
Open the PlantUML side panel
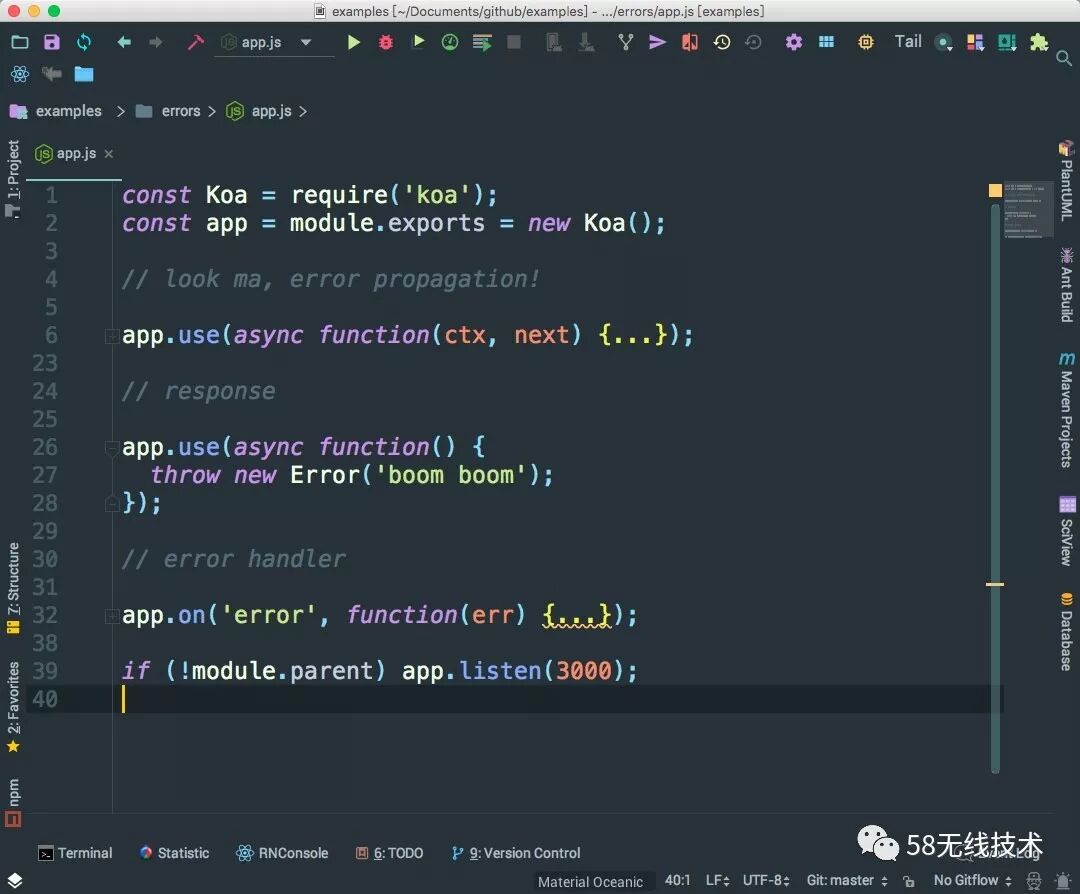point(1066,180)
